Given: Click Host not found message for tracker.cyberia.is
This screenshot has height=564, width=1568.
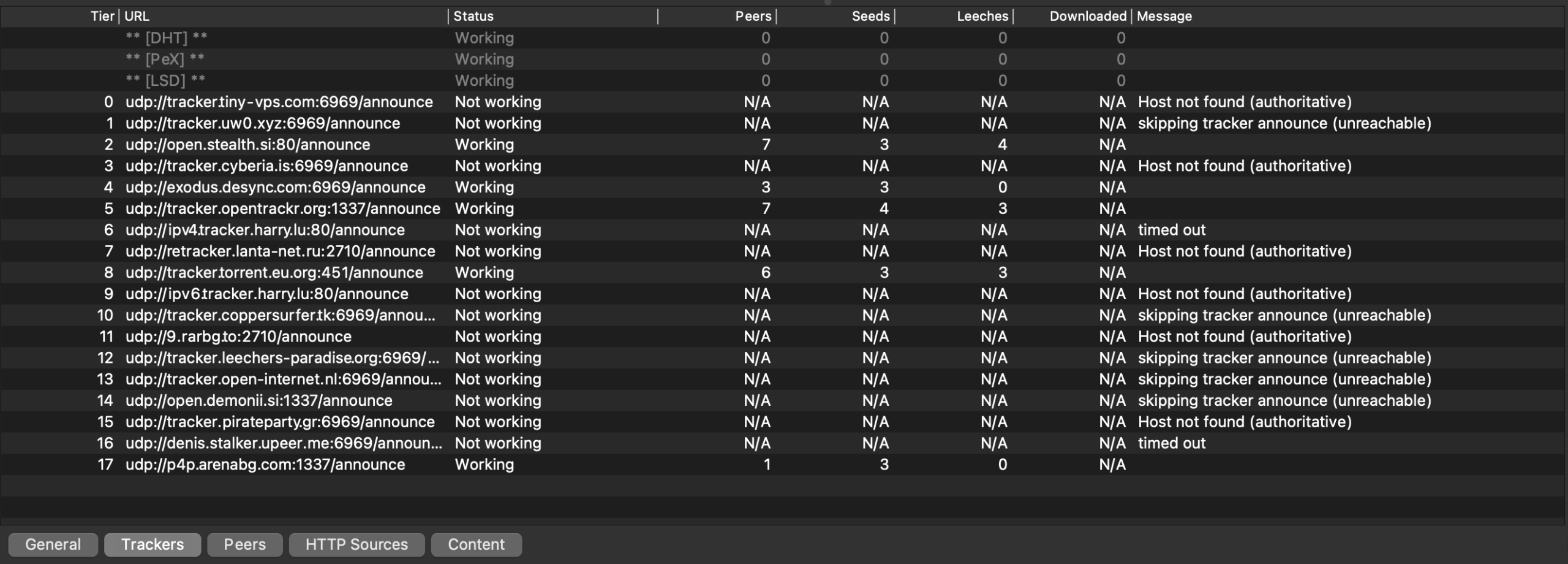Looking at the screenshot, I should point(1245,166).
